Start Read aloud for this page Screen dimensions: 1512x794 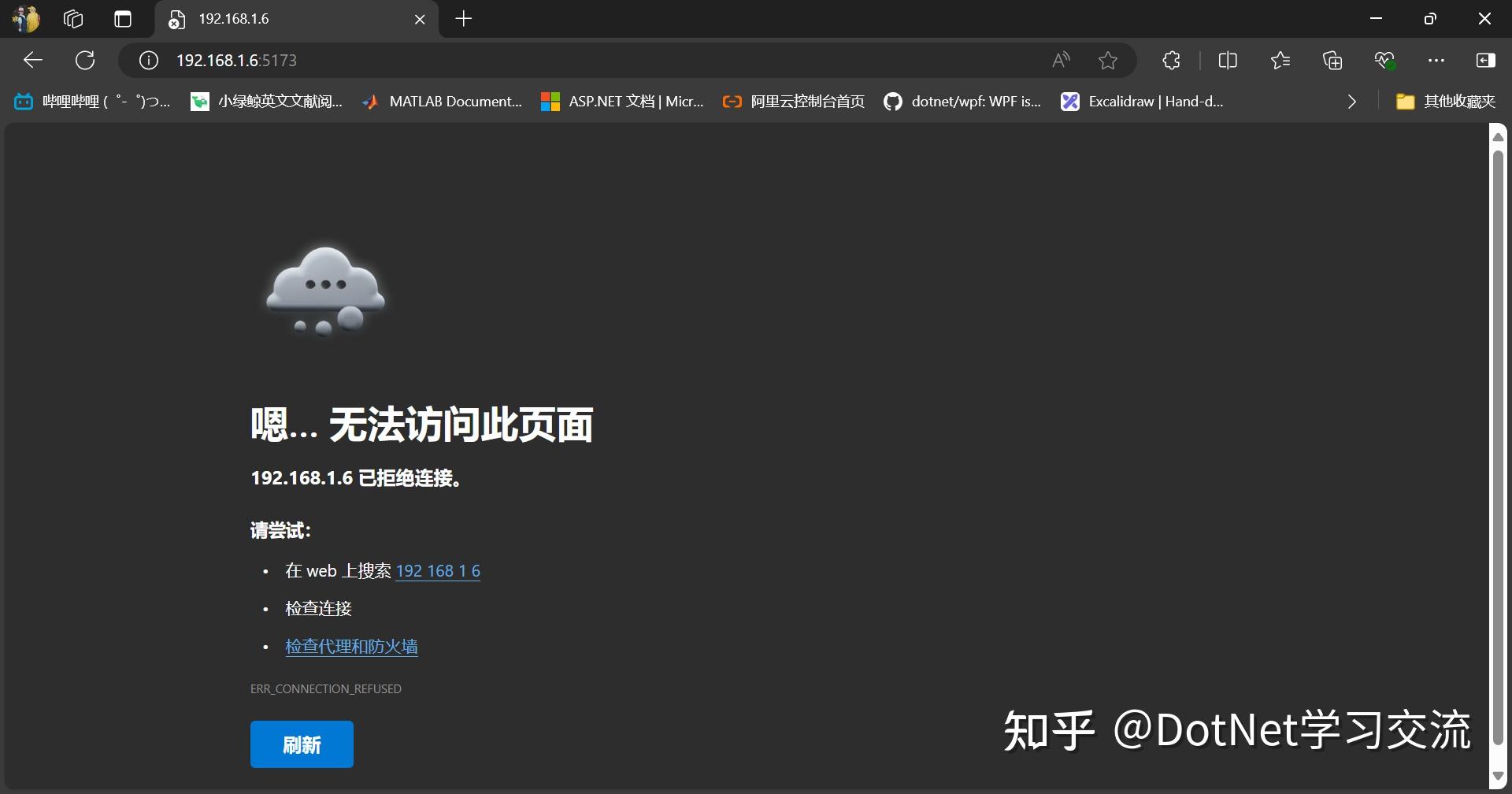[x=1060, y=60]
